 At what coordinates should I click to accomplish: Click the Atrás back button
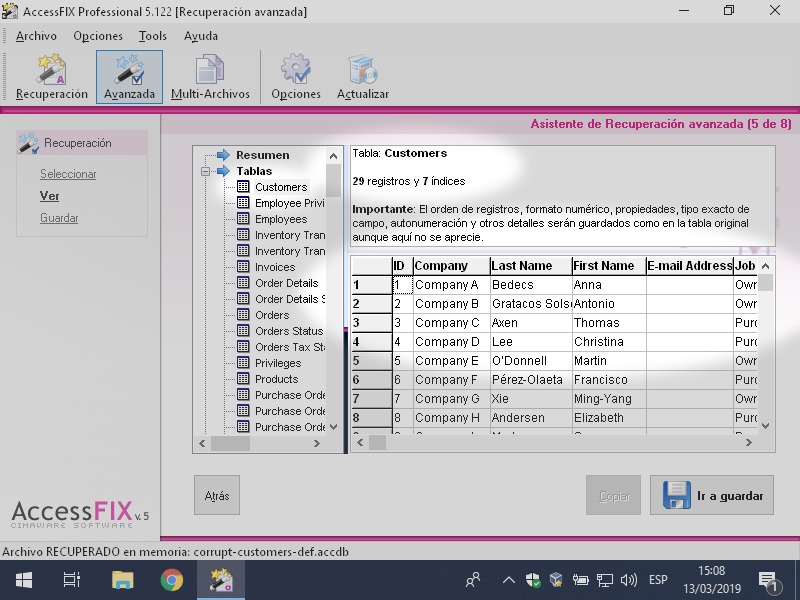tap(217, 495)
